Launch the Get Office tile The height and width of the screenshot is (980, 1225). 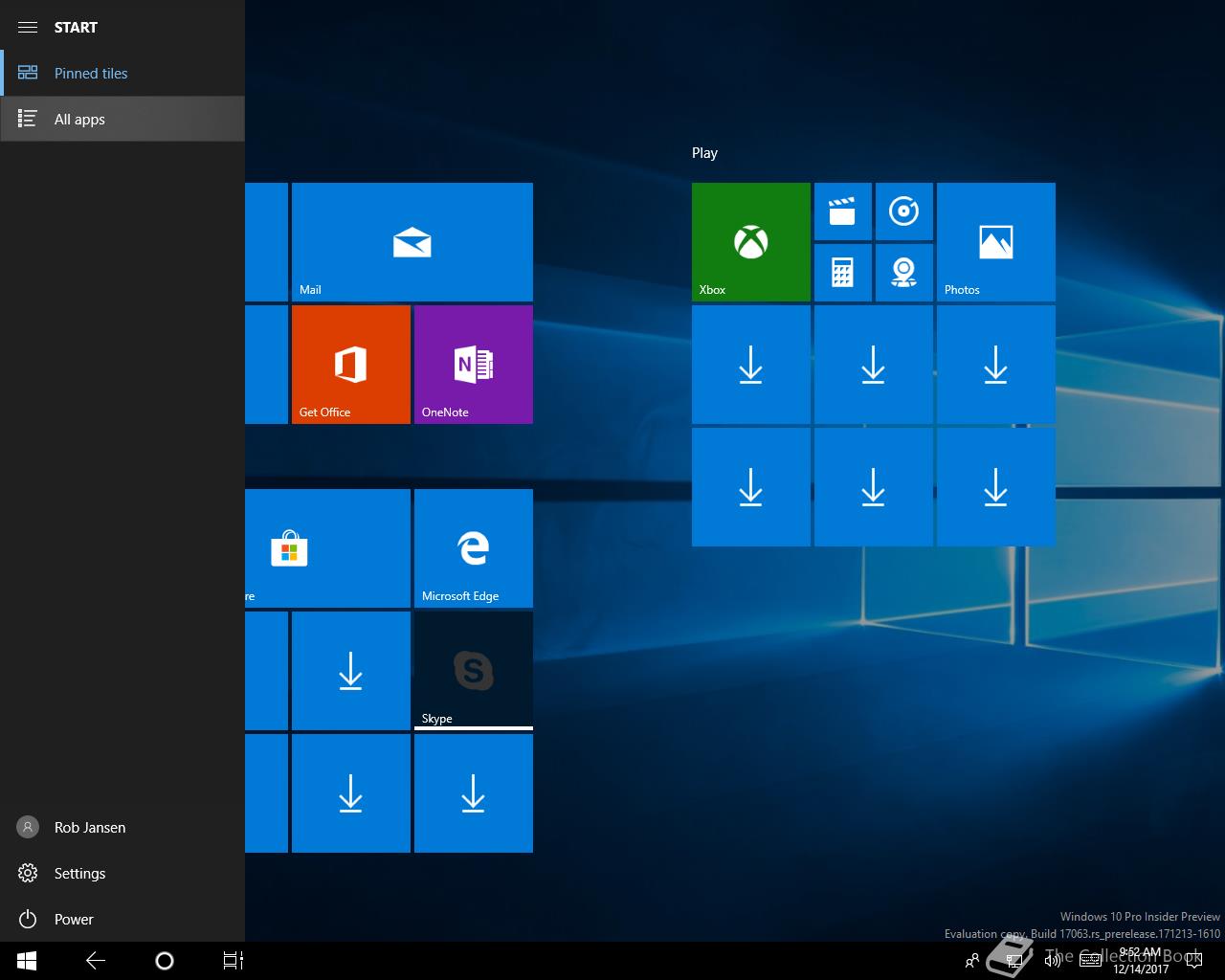pyautogui.click(x=351, y=365)
